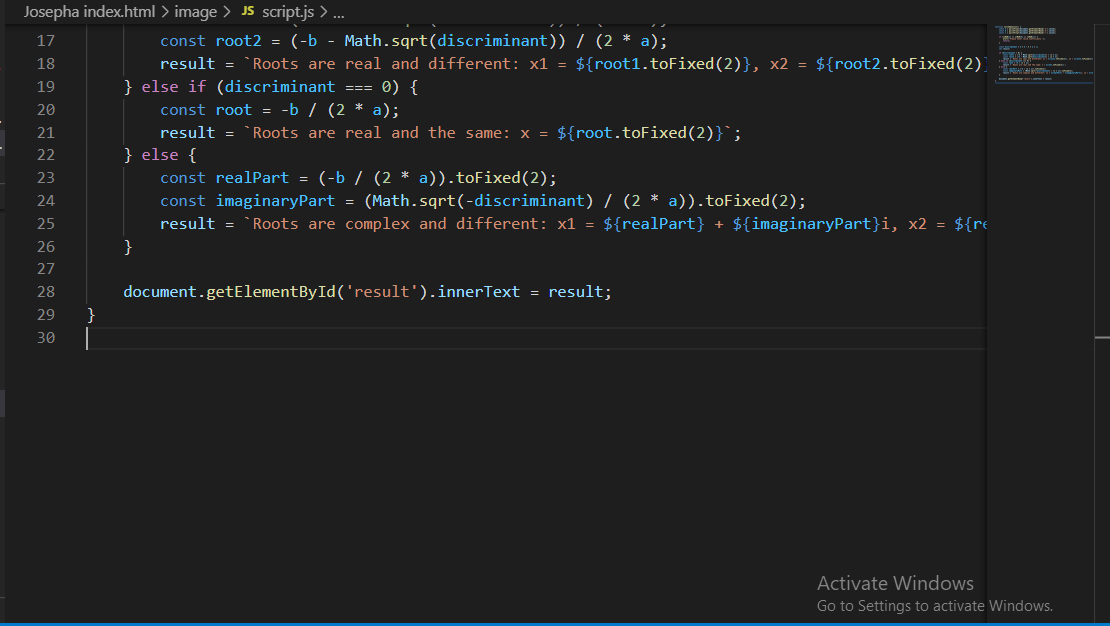Click line number 29 in the gutter
This screenshot has height=626, width=1110.
tap(46, 314)
